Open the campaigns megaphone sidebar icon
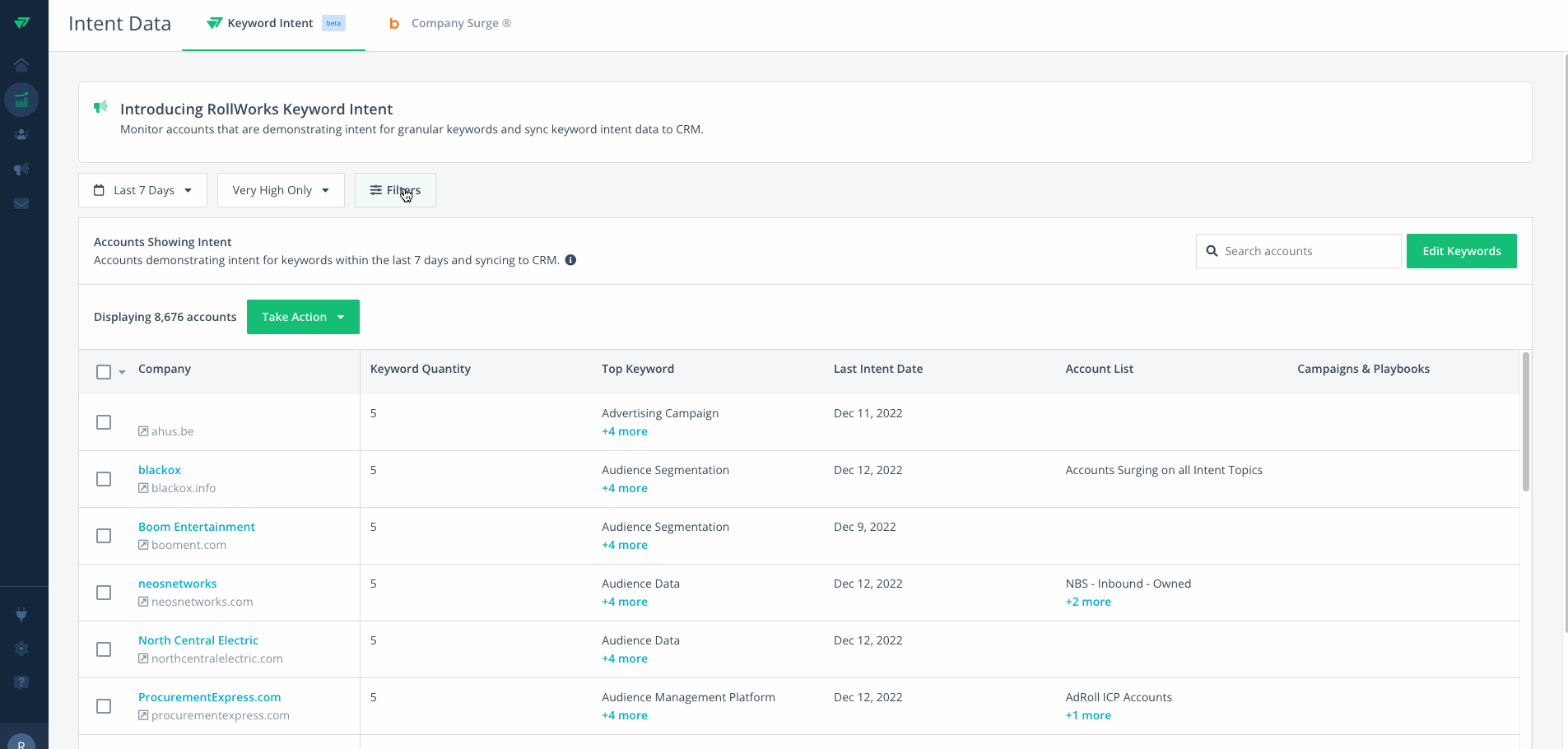Screen dimensions: 1568x749 (x=21, y=169)
